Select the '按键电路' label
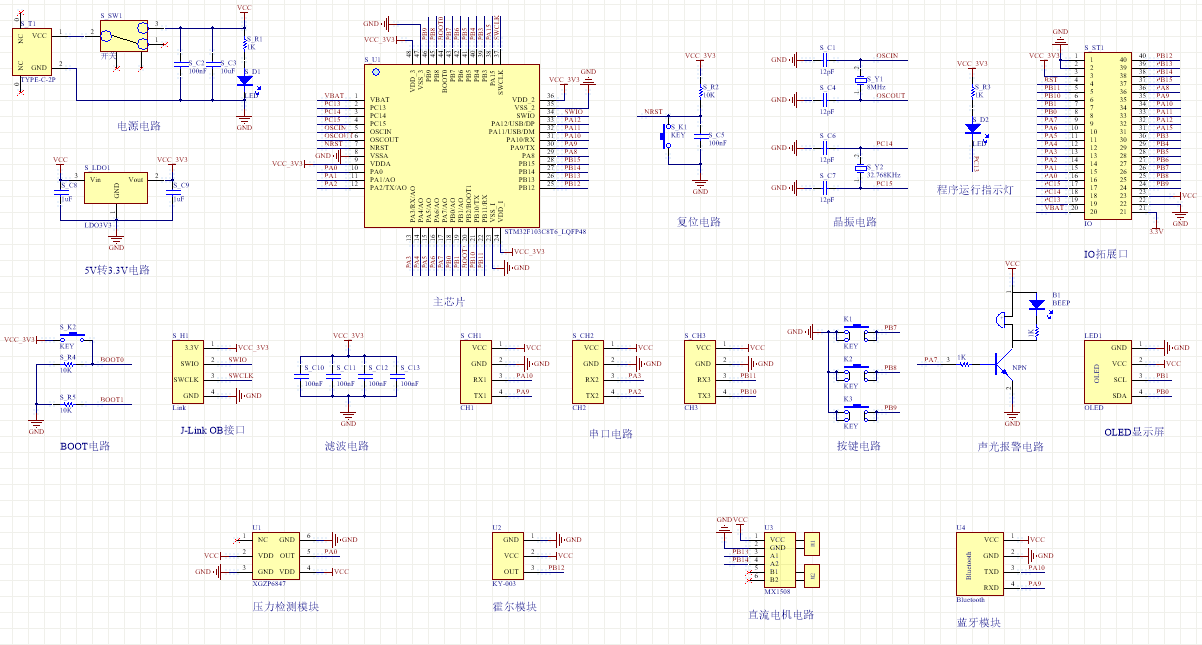Viewport: 1202px width, 645px height. tap(859, 446)
